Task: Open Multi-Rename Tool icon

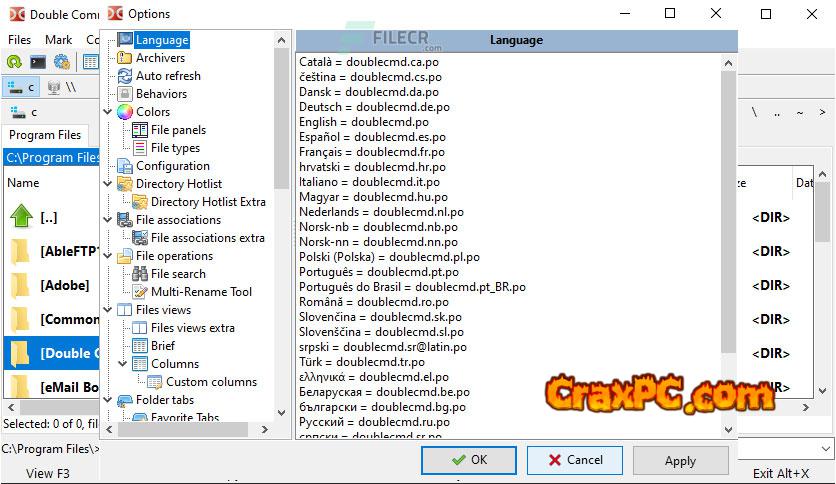Action: point(140,292)
